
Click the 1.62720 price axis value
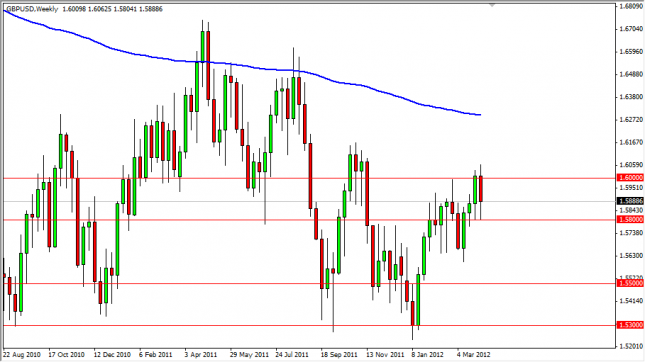(x=631, y=119)
